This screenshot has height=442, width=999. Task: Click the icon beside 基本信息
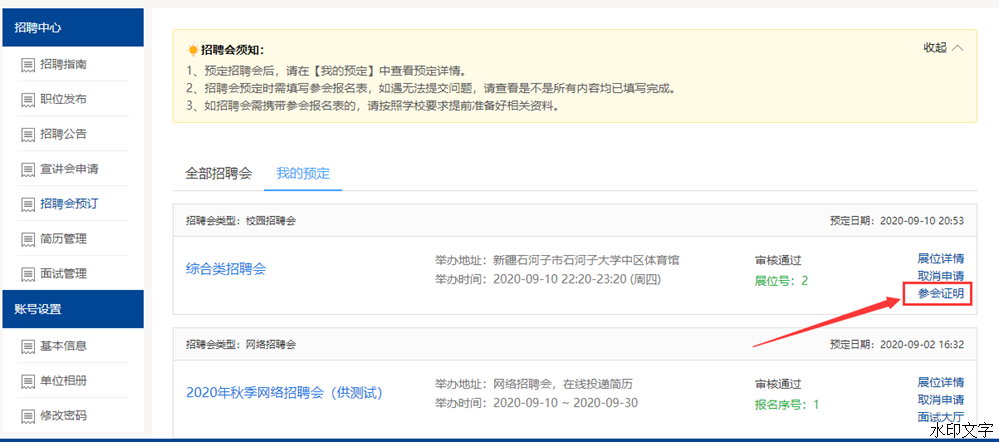pyautogui.click(x=28, y=347)
